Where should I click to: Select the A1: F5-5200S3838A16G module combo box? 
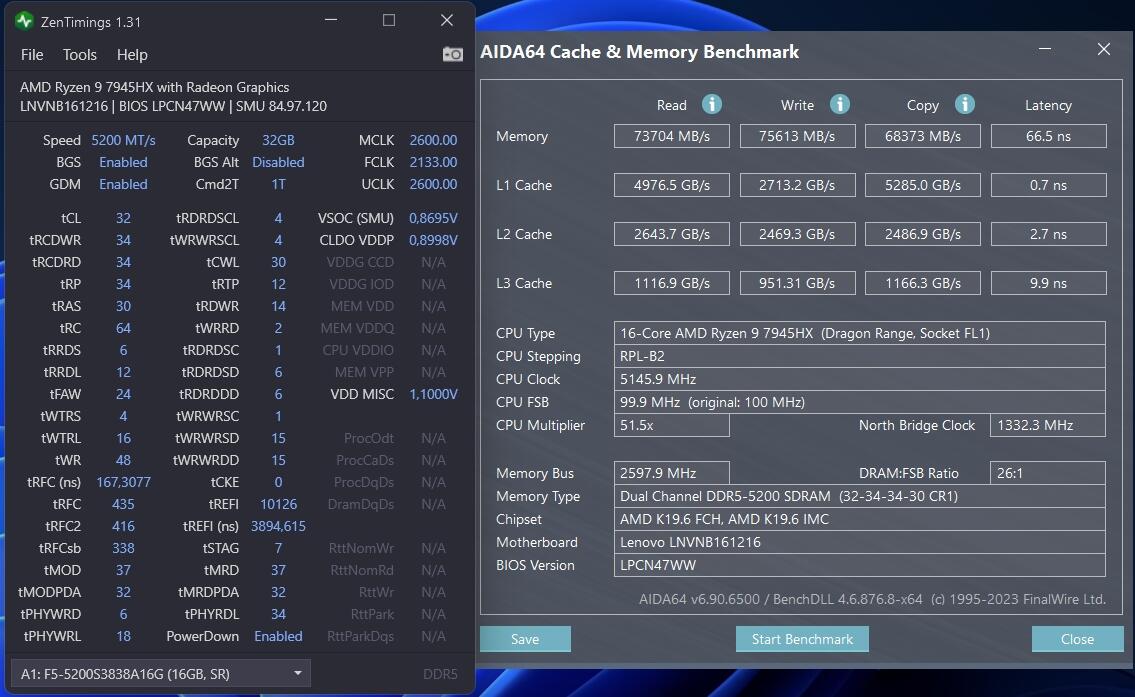click(161, 673)
